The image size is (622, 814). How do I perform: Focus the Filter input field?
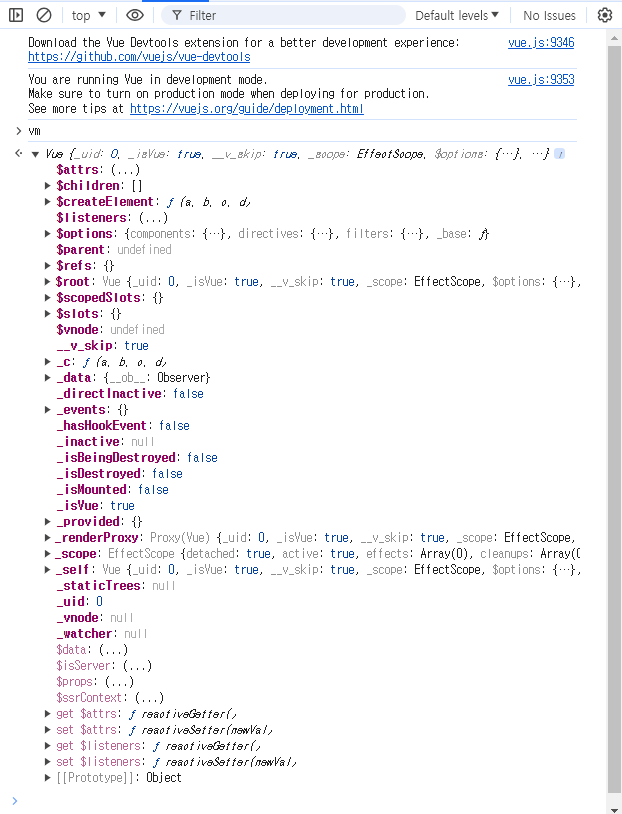pos(283,16)
